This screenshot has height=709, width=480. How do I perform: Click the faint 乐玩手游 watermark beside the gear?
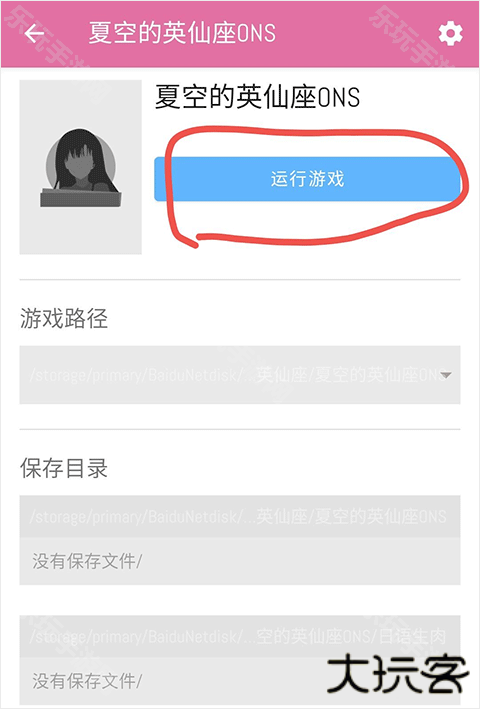click(x=409, y=36)
